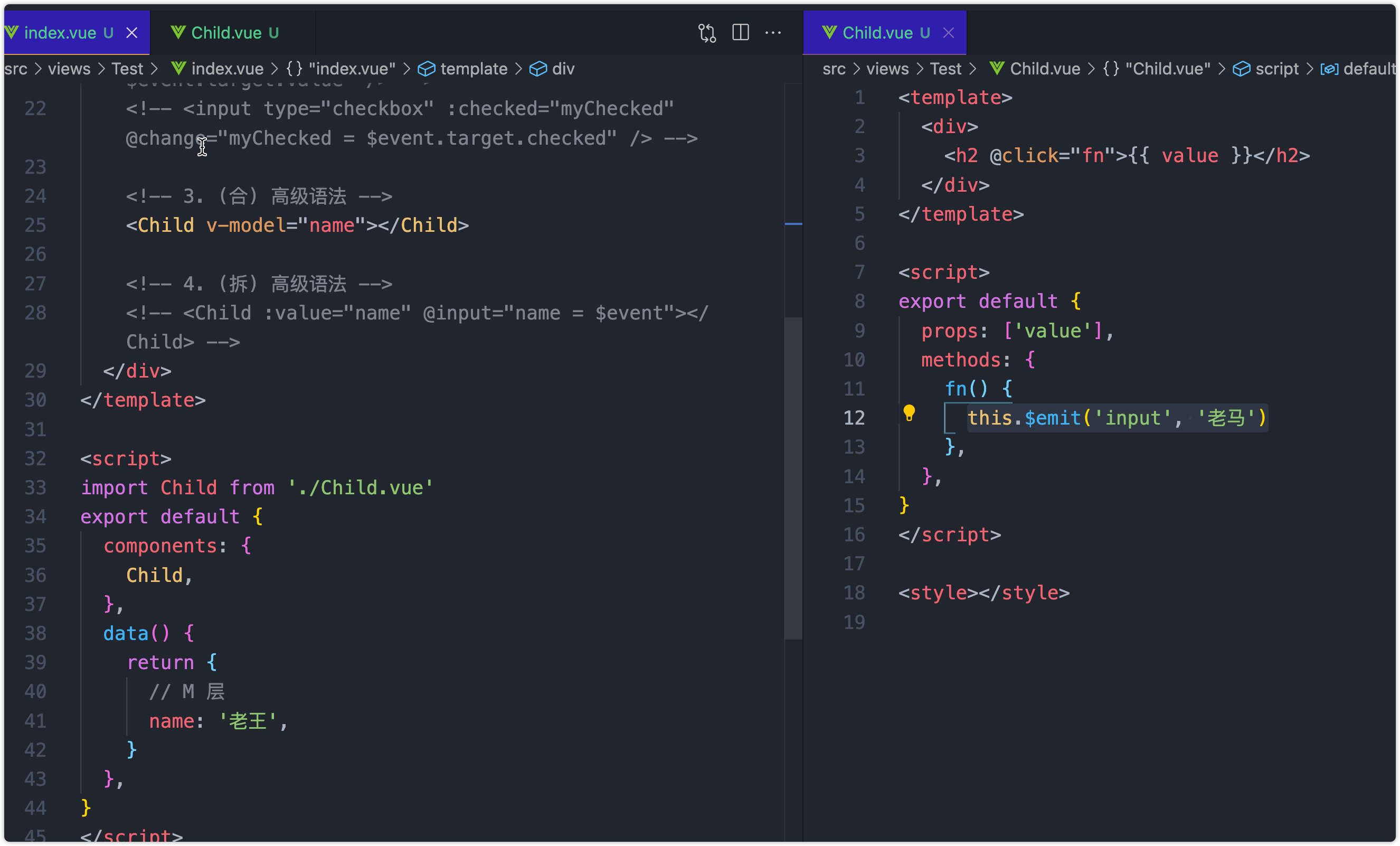Screen dimensions: 1400x846
Task: Split the editor using the Split Editor icon
Action: click(740, 32)
